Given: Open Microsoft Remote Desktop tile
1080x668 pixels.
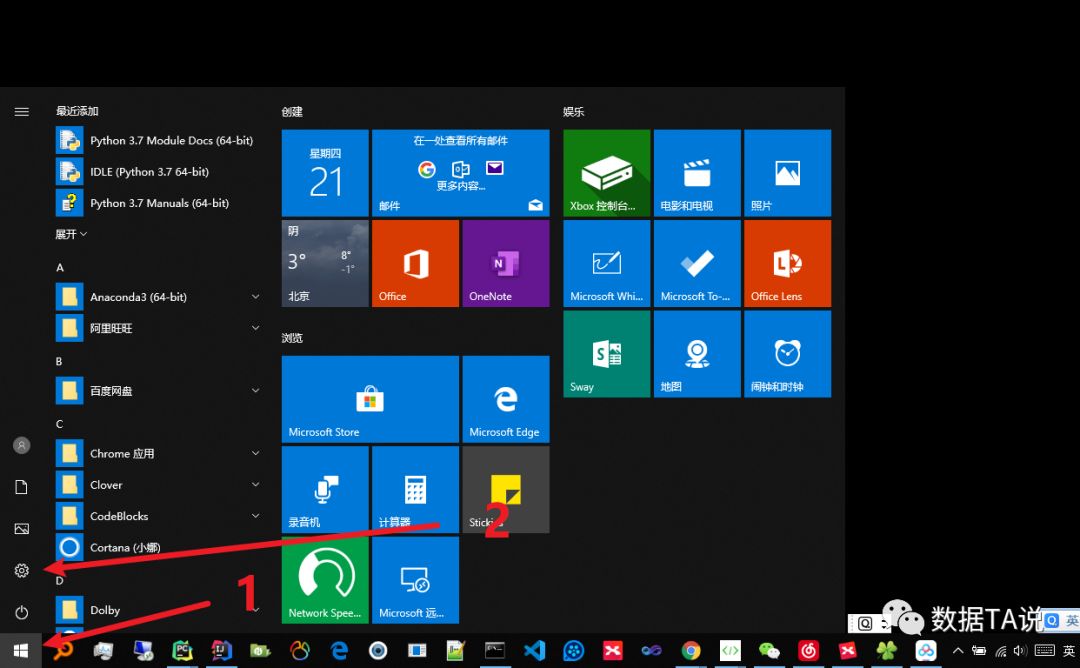Looking at the screenshot, I should coord(415,580).
